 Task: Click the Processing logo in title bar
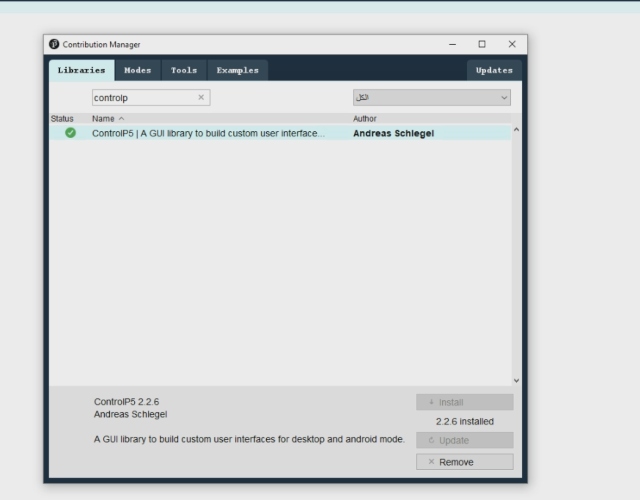pyautogui.click(x=54, y=44)
